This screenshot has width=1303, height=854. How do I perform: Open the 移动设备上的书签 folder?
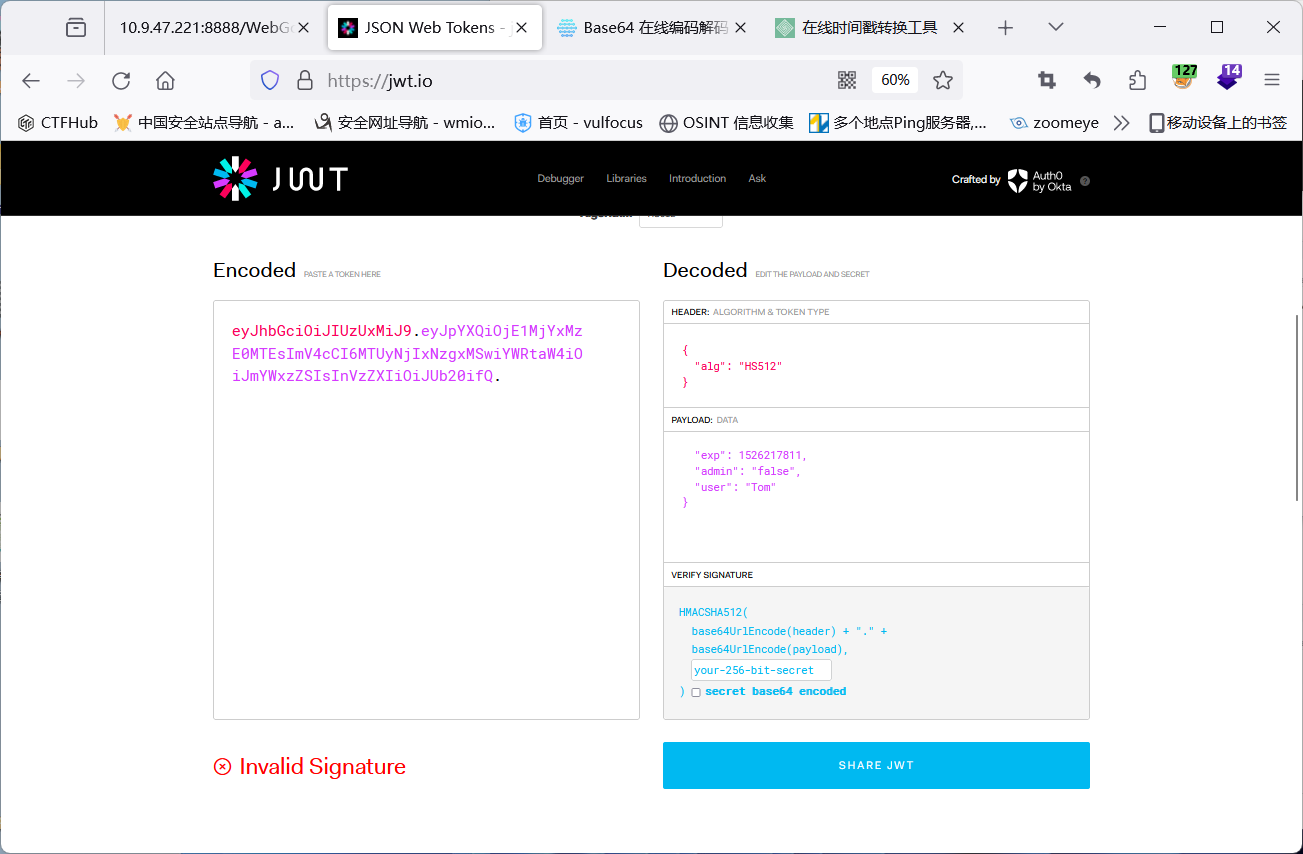click(1217, 123)
